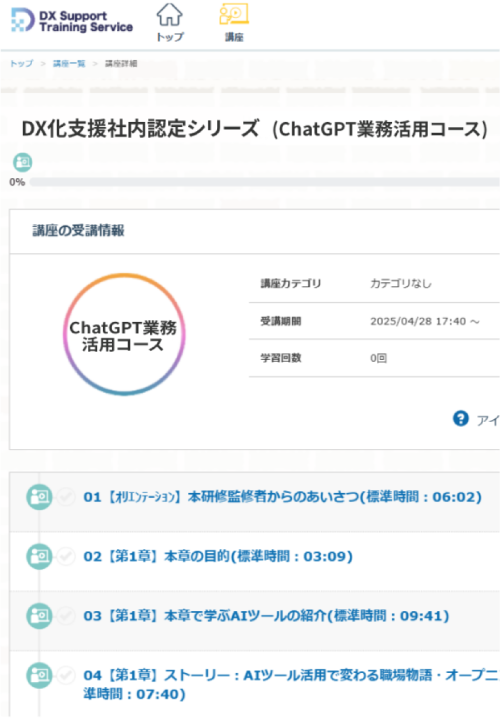The image size is (500, 720).
Task: Click the DX Support Training Service logo
Action: click(x=72, y=21)
